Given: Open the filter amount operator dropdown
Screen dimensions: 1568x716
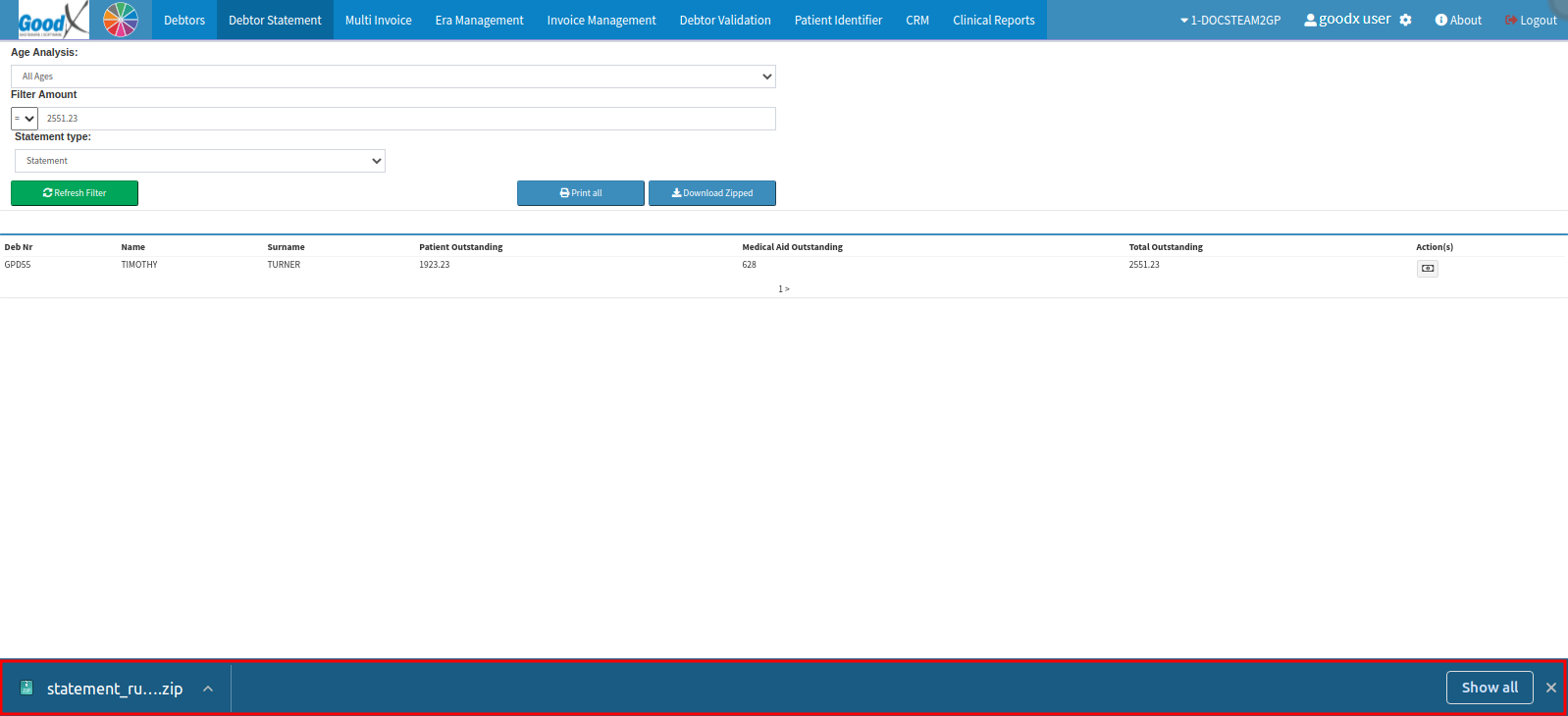Looking at the screenshot, I should click(25, 119).
